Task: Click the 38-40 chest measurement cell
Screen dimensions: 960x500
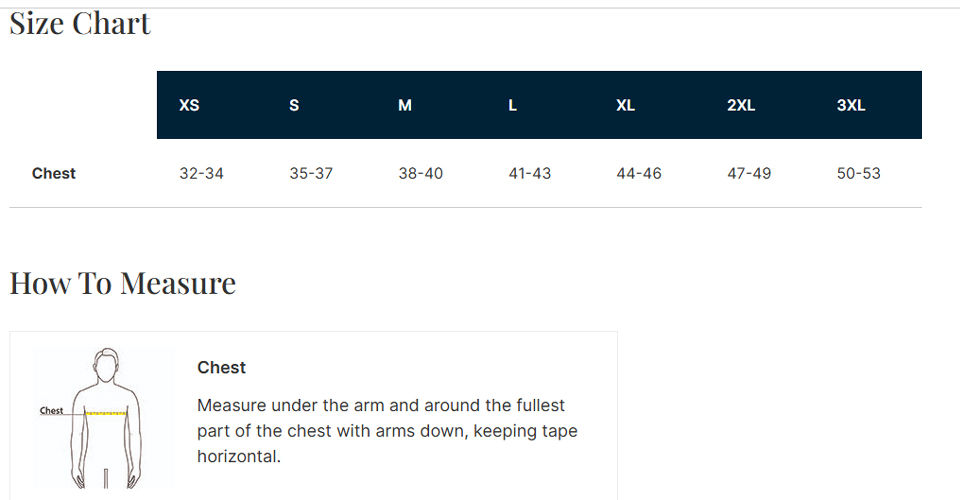Action: pos(421,173)
